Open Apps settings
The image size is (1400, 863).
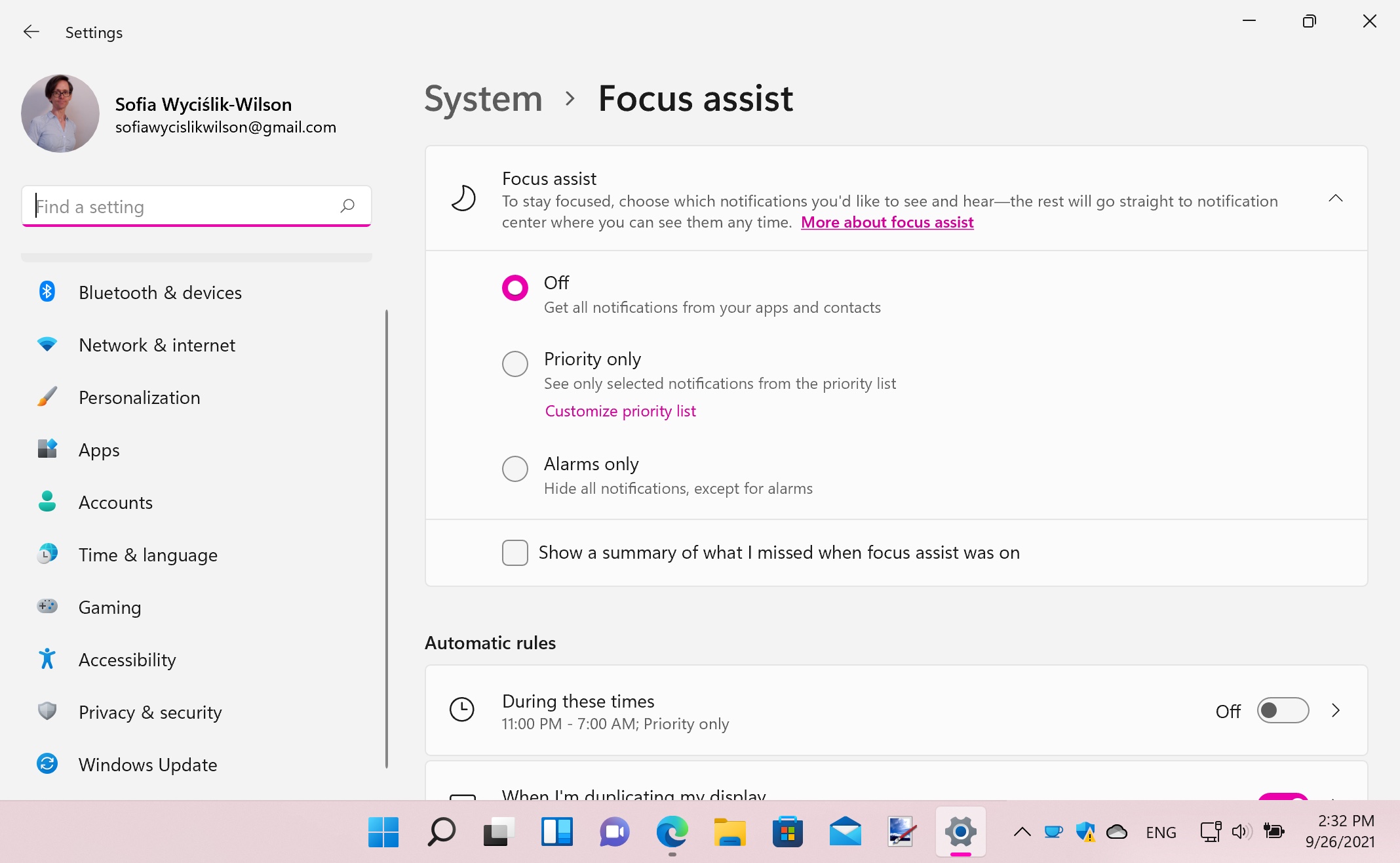pos(197,449)
